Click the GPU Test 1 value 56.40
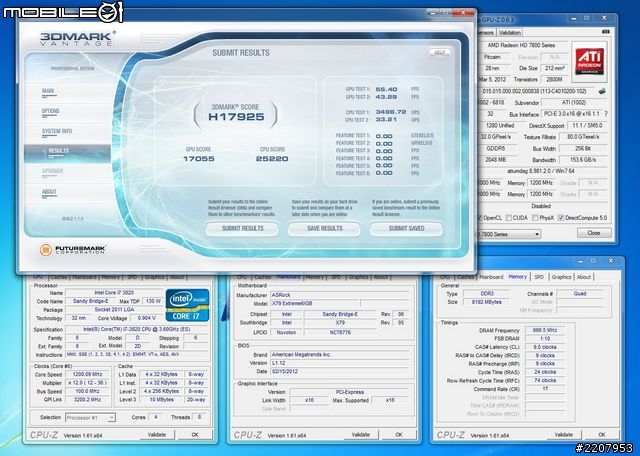This screenshot has height=456, width=640. tap(386, 89)
